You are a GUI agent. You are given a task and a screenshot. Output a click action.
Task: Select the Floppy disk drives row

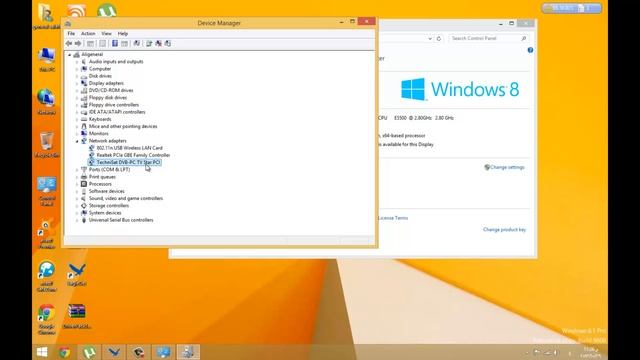pos(108,98)
